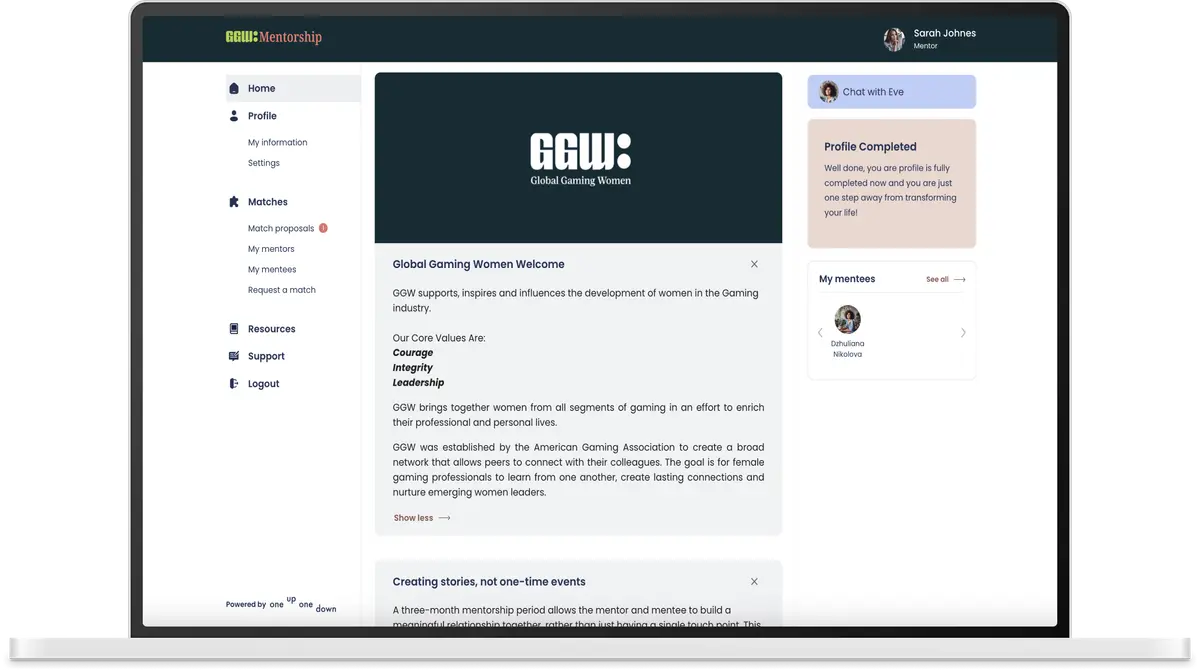This screenshot has width=1200, height=670.
Task: Click the Matches puzzle piece icon
Action: point(234,202)
